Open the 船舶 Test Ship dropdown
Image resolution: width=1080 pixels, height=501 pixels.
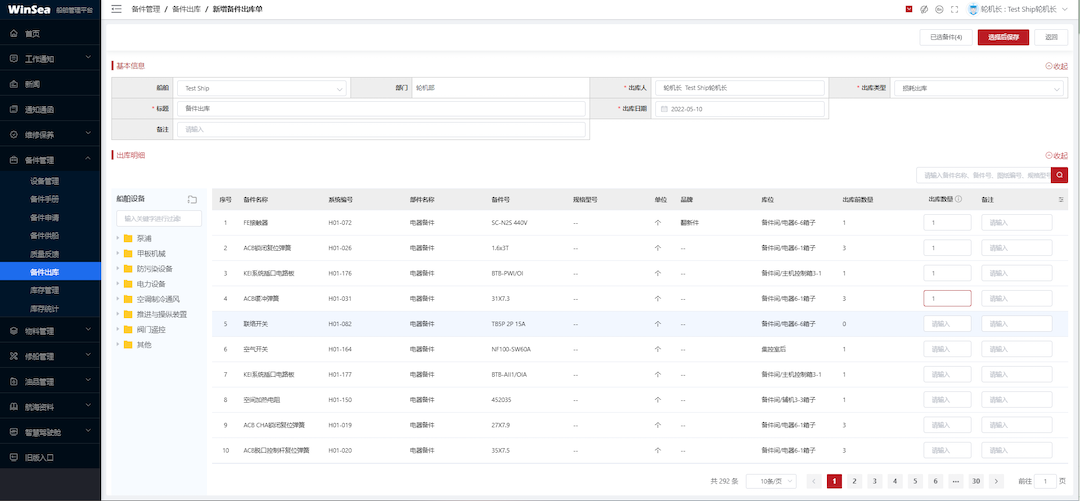pos(261,88)
